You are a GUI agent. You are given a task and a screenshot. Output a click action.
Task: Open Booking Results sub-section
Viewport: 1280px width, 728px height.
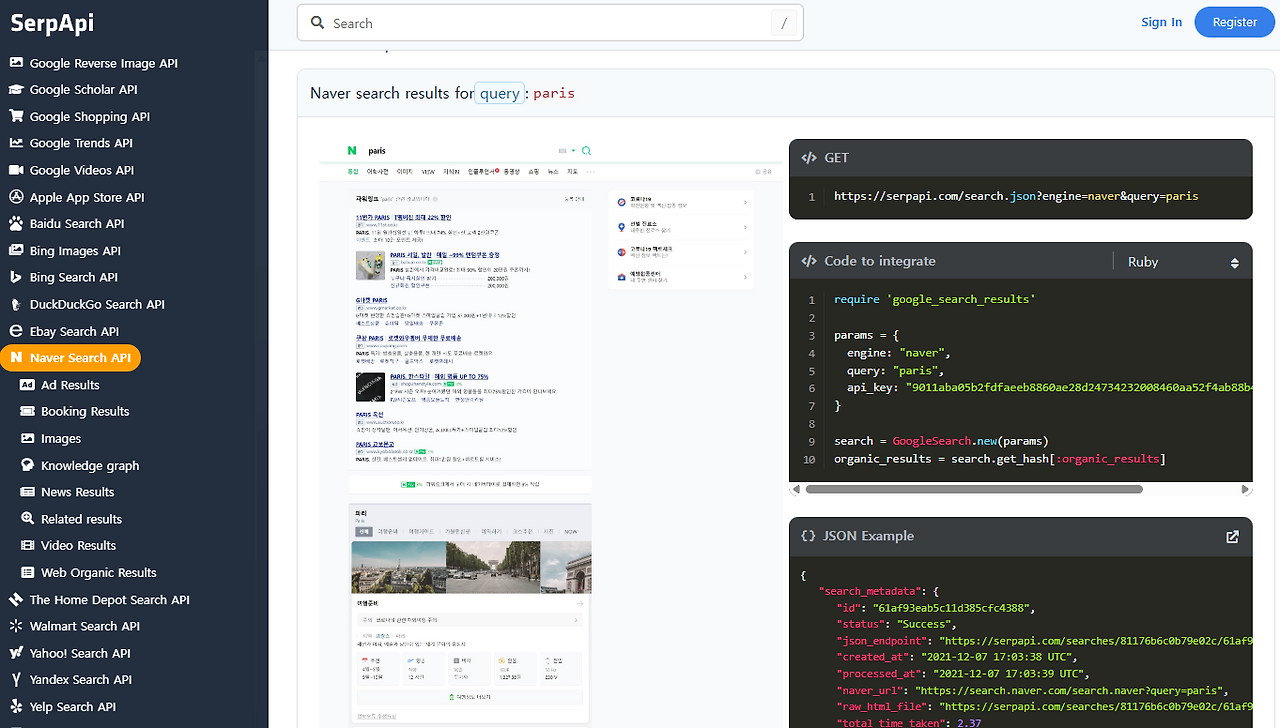pyautogui.click(x=85, y=412)
